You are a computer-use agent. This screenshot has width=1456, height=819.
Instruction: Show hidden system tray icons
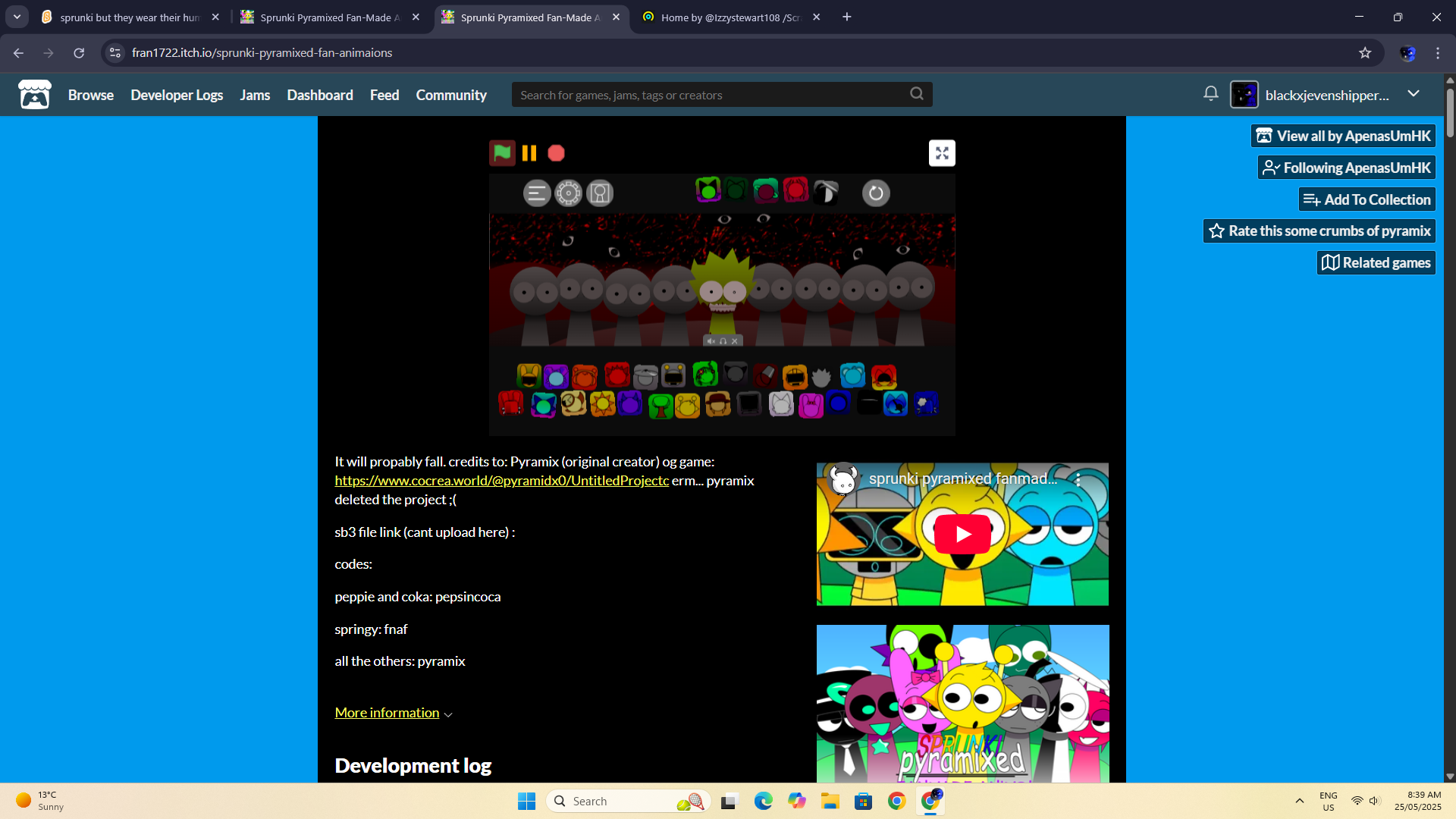[1300, 801]
